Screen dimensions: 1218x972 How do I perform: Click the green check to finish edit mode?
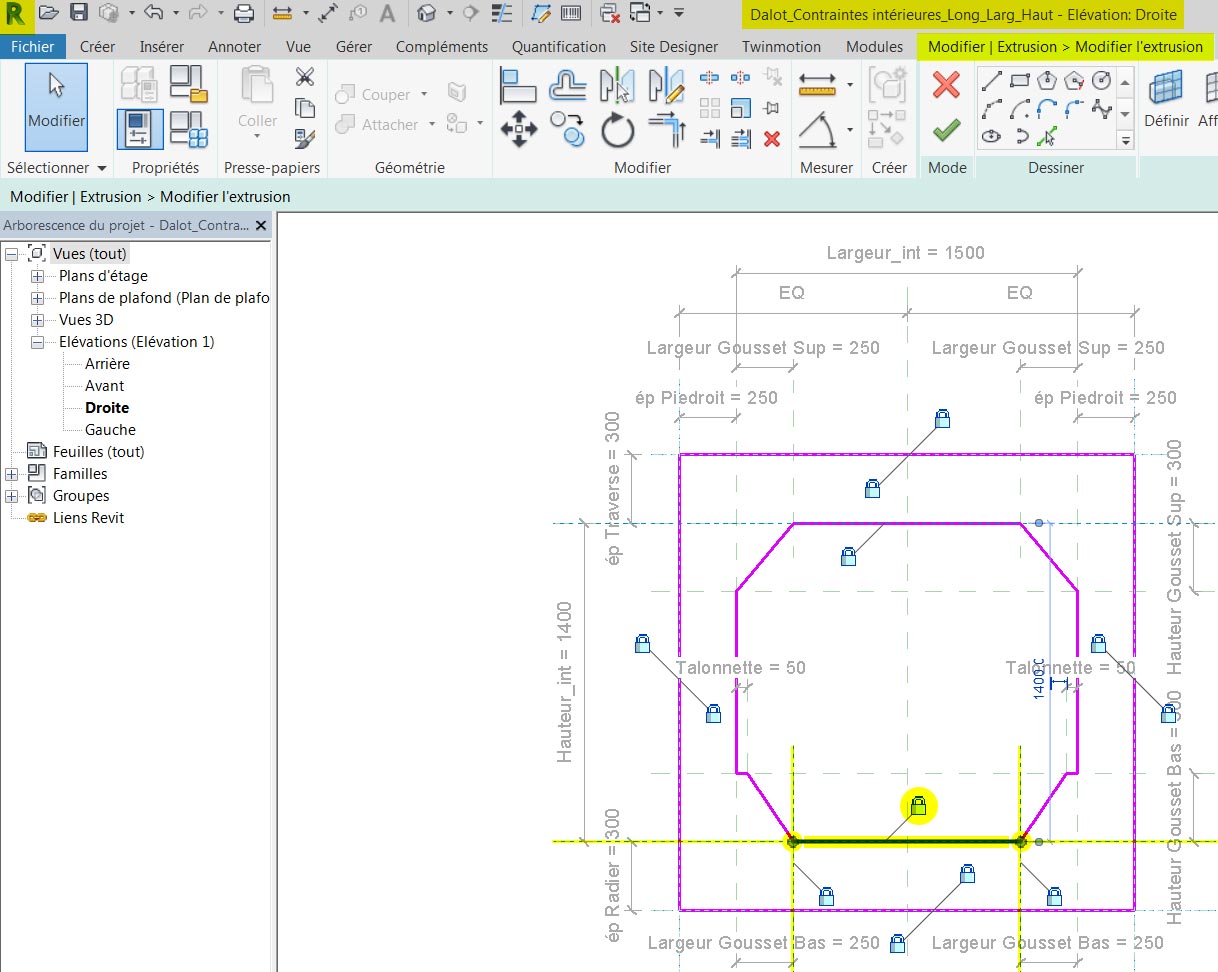coord(946,128)
